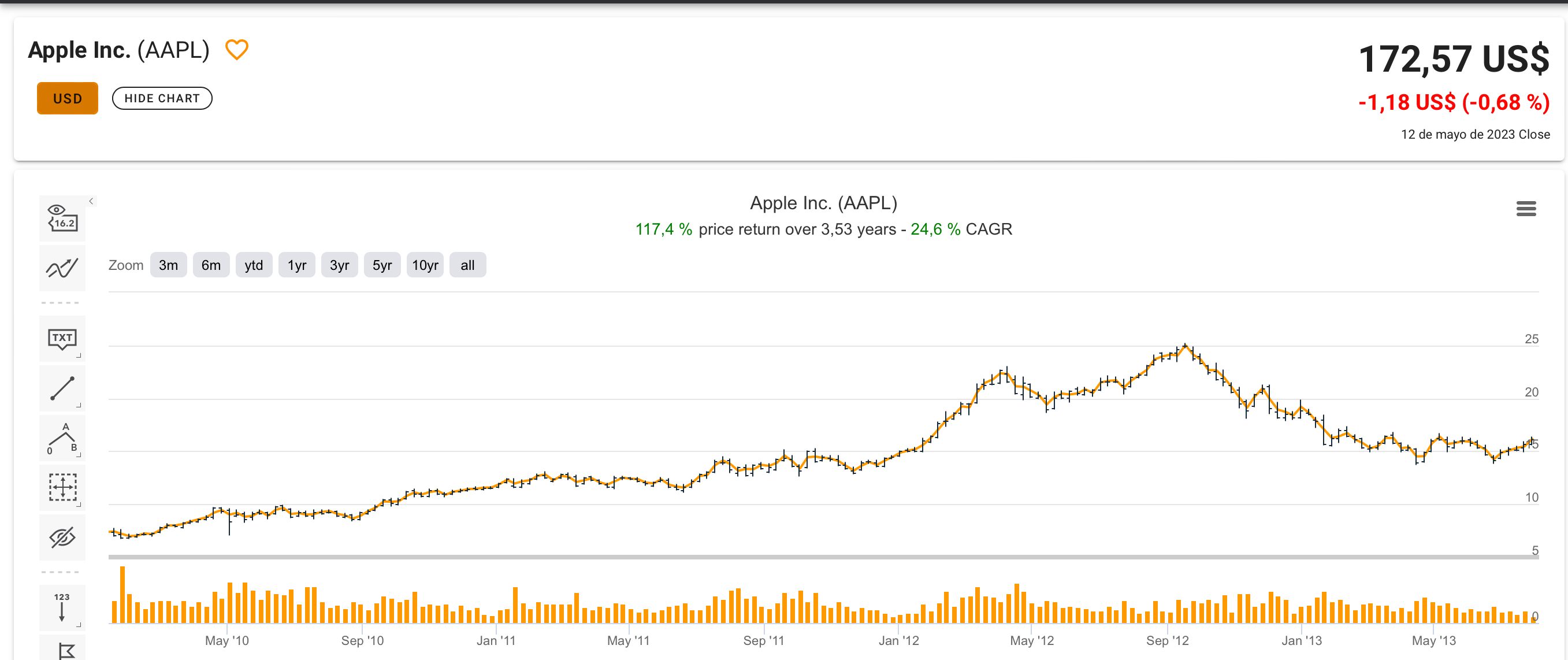Viewport: 1568px width, 660px height.
Task: Click the 12 de mayo de 2023 Close date
Action: 1475,135
